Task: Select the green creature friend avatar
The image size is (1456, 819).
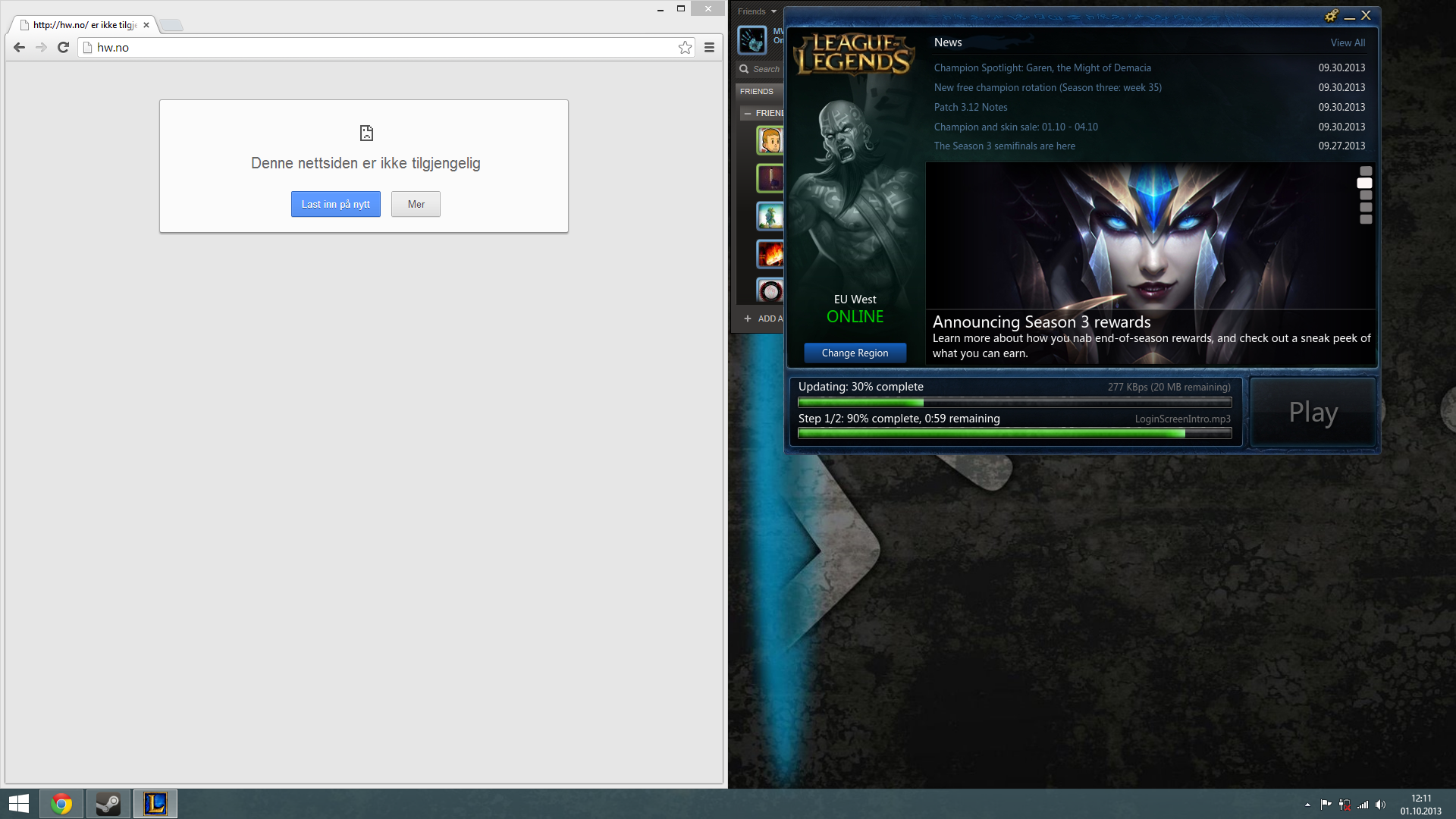Action: point(770,216)
